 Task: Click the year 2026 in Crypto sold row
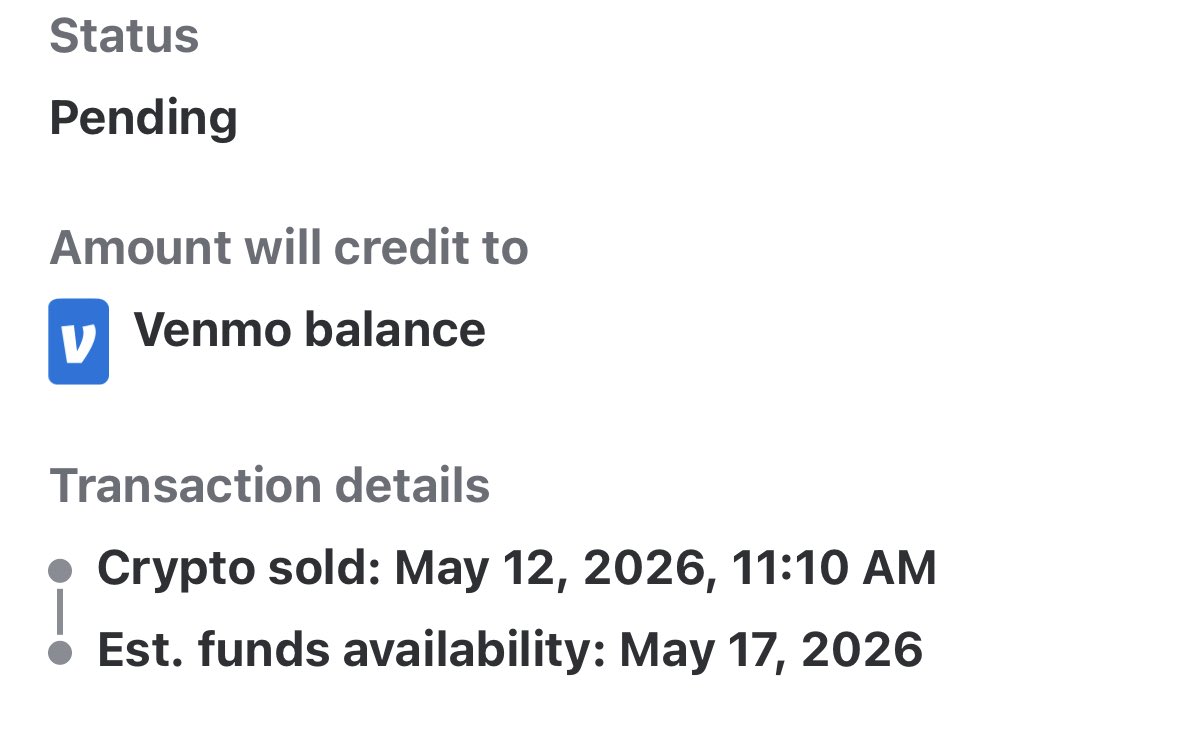[645, 568]
